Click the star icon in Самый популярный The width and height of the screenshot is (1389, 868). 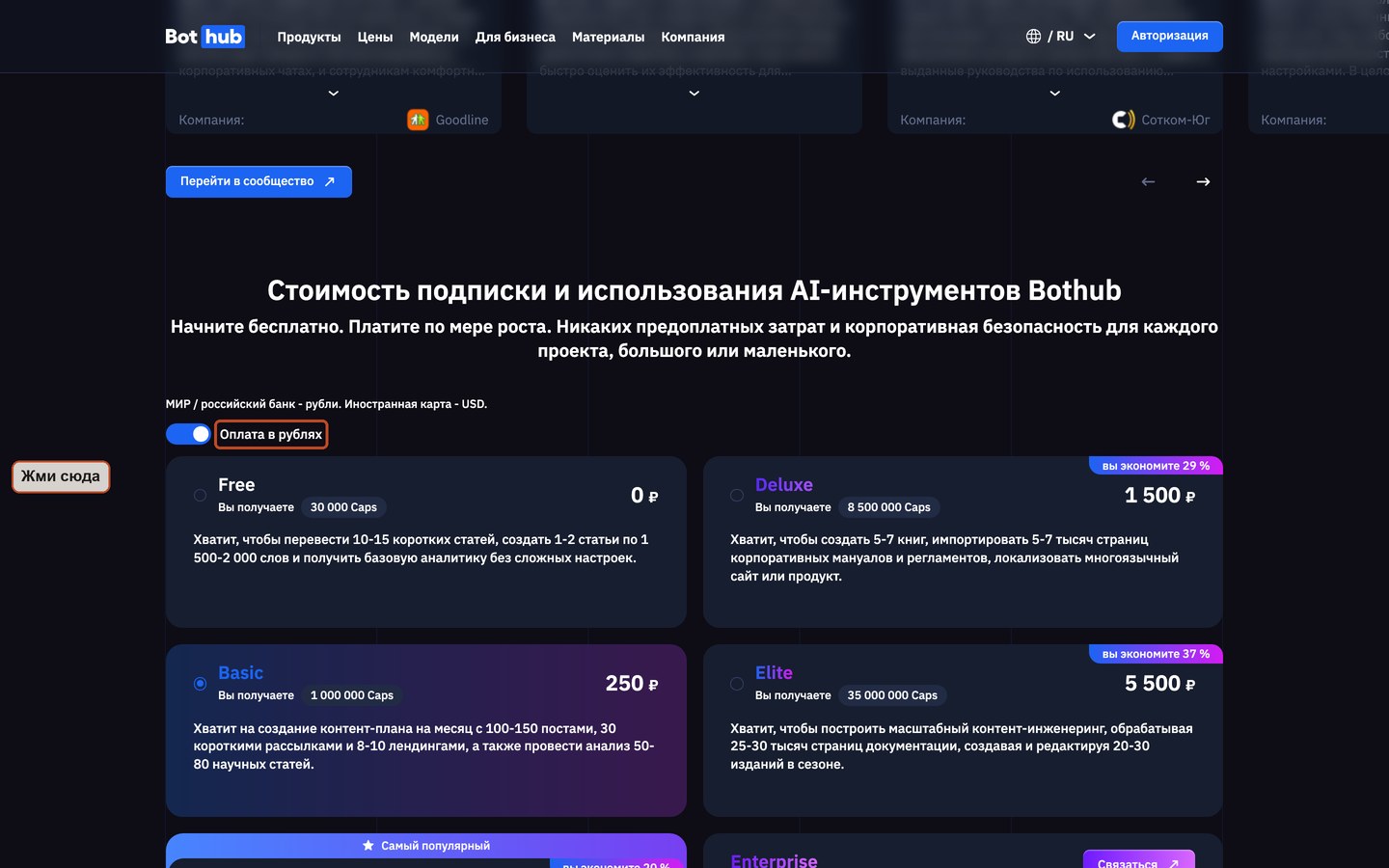click(368, 846)
